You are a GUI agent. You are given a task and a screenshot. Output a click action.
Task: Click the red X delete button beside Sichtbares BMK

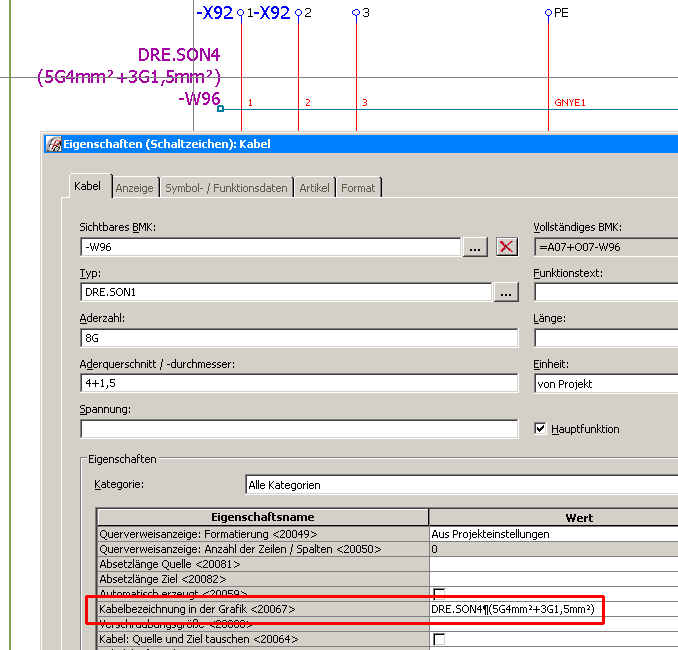click(x=506, y=247)
